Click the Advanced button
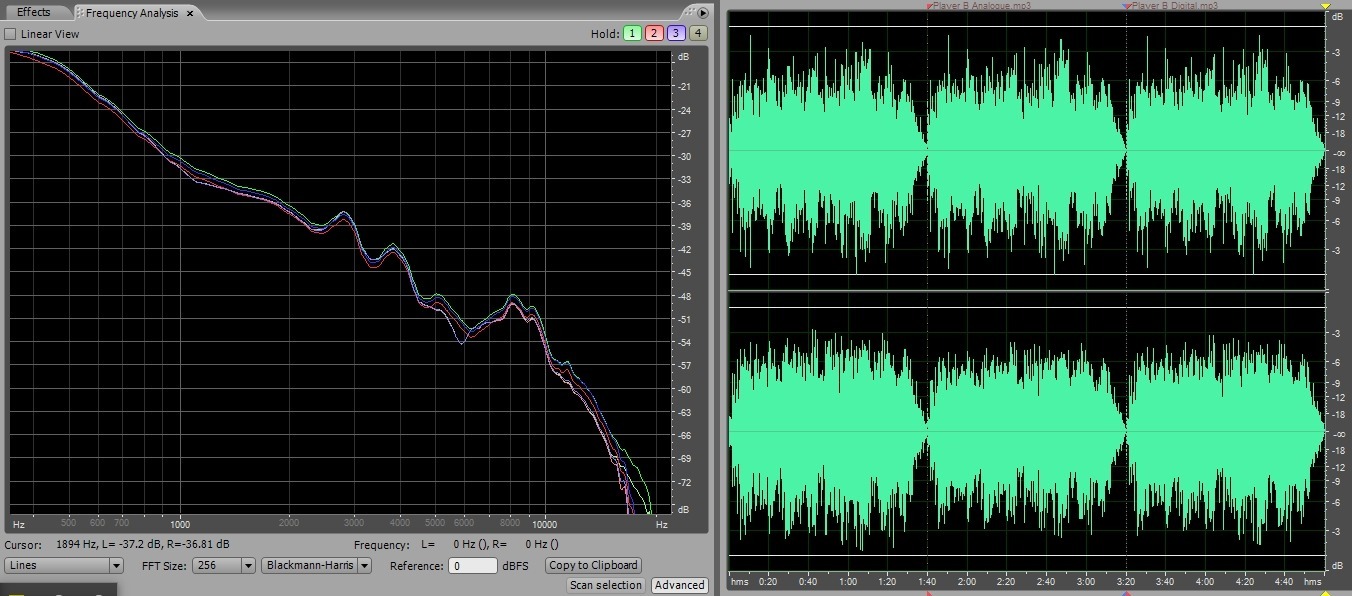 679,585
